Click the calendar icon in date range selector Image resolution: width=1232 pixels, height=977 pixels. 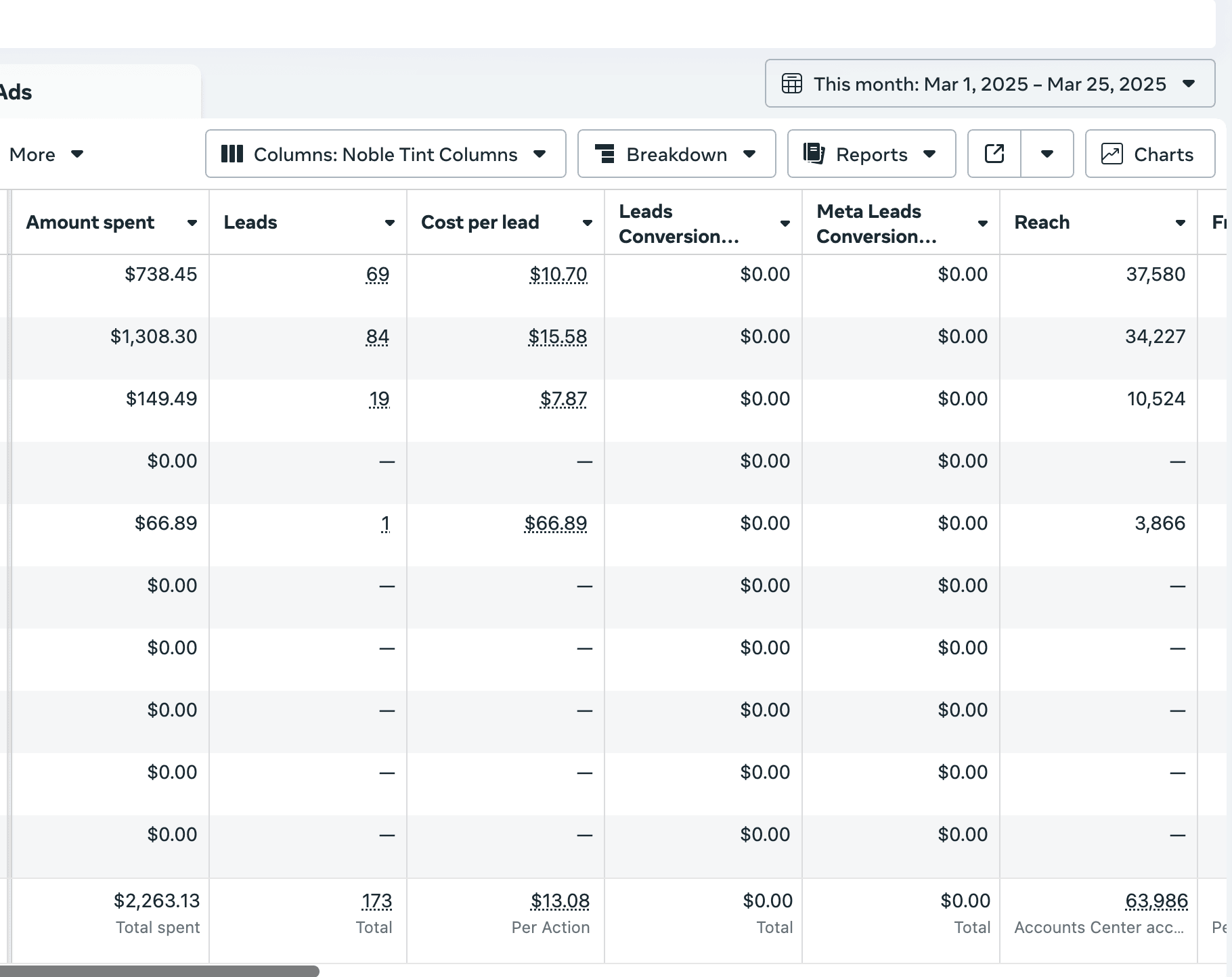pyautogui.click(x=791, y=84)
